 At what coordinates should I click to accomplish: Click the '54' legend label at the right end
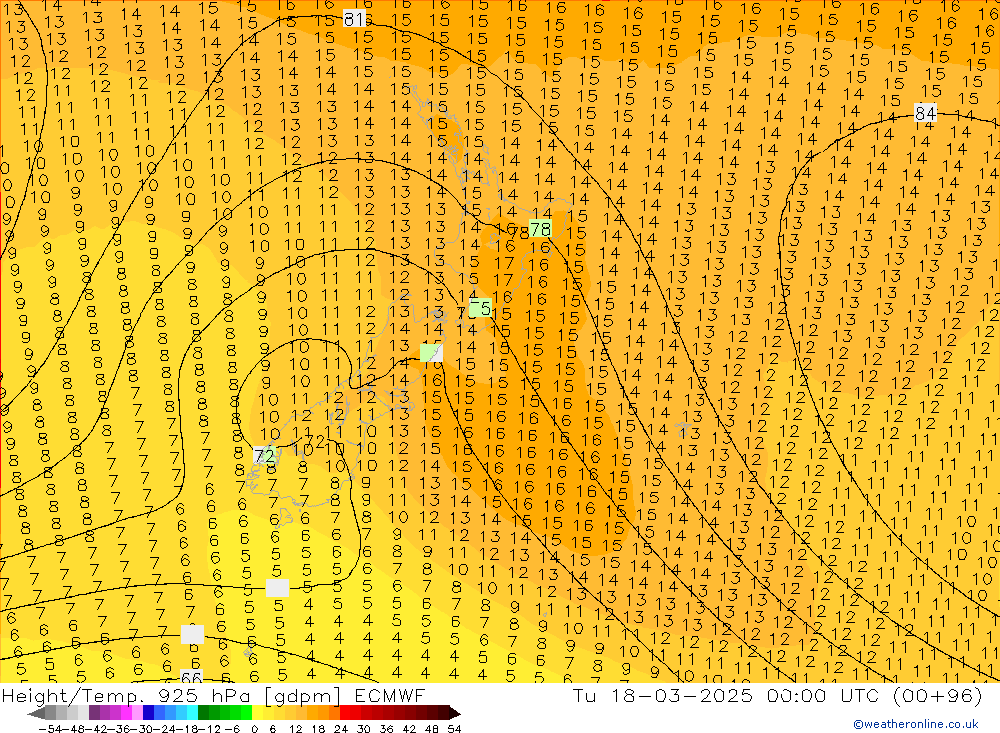[454, 729]
